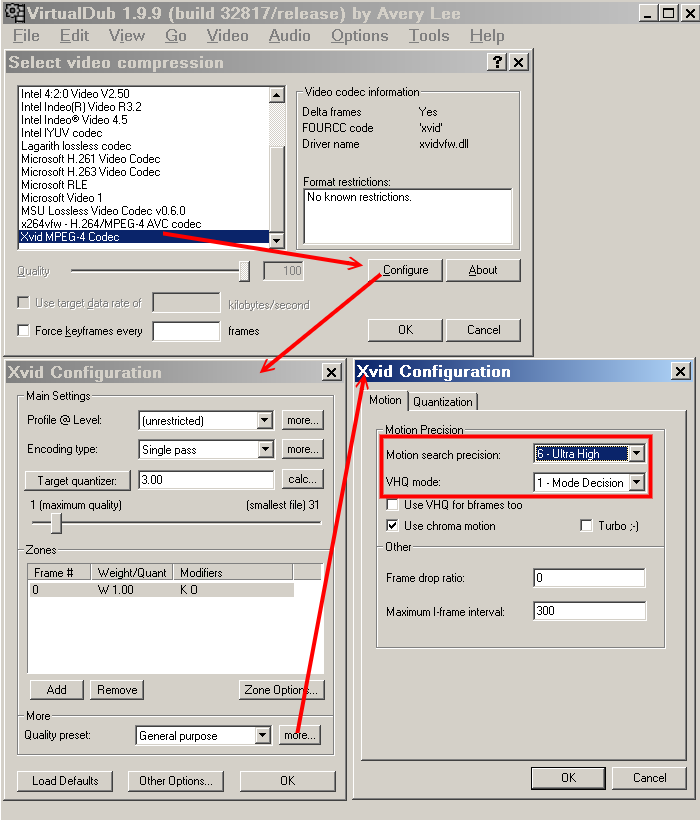Close the right Xvid Configuration dialog
Screen dimensions: 700x820
[x=680, y=371]
